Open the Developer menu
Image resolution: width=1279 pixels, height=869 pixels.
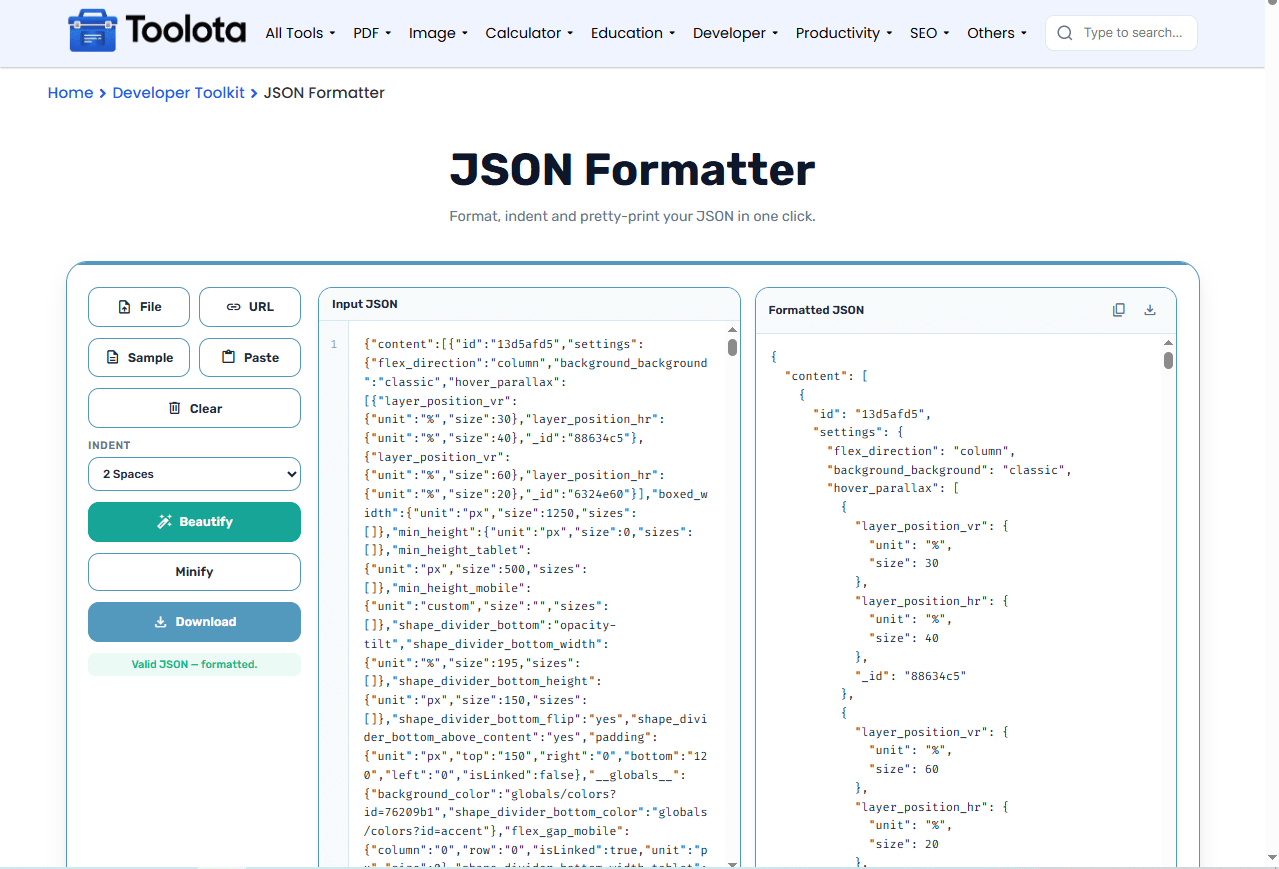point(736,33)
